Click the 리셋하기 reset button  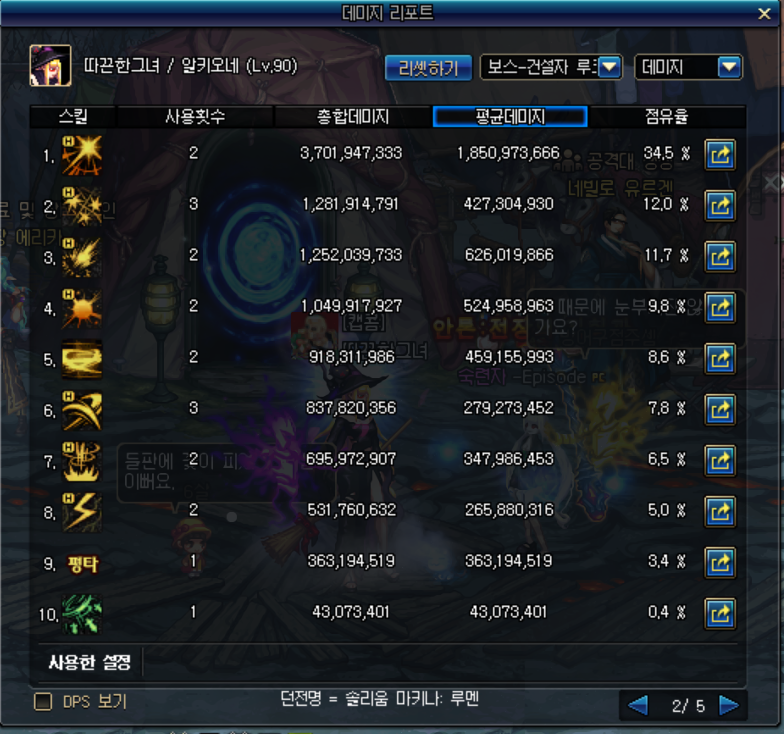(428, 68)
